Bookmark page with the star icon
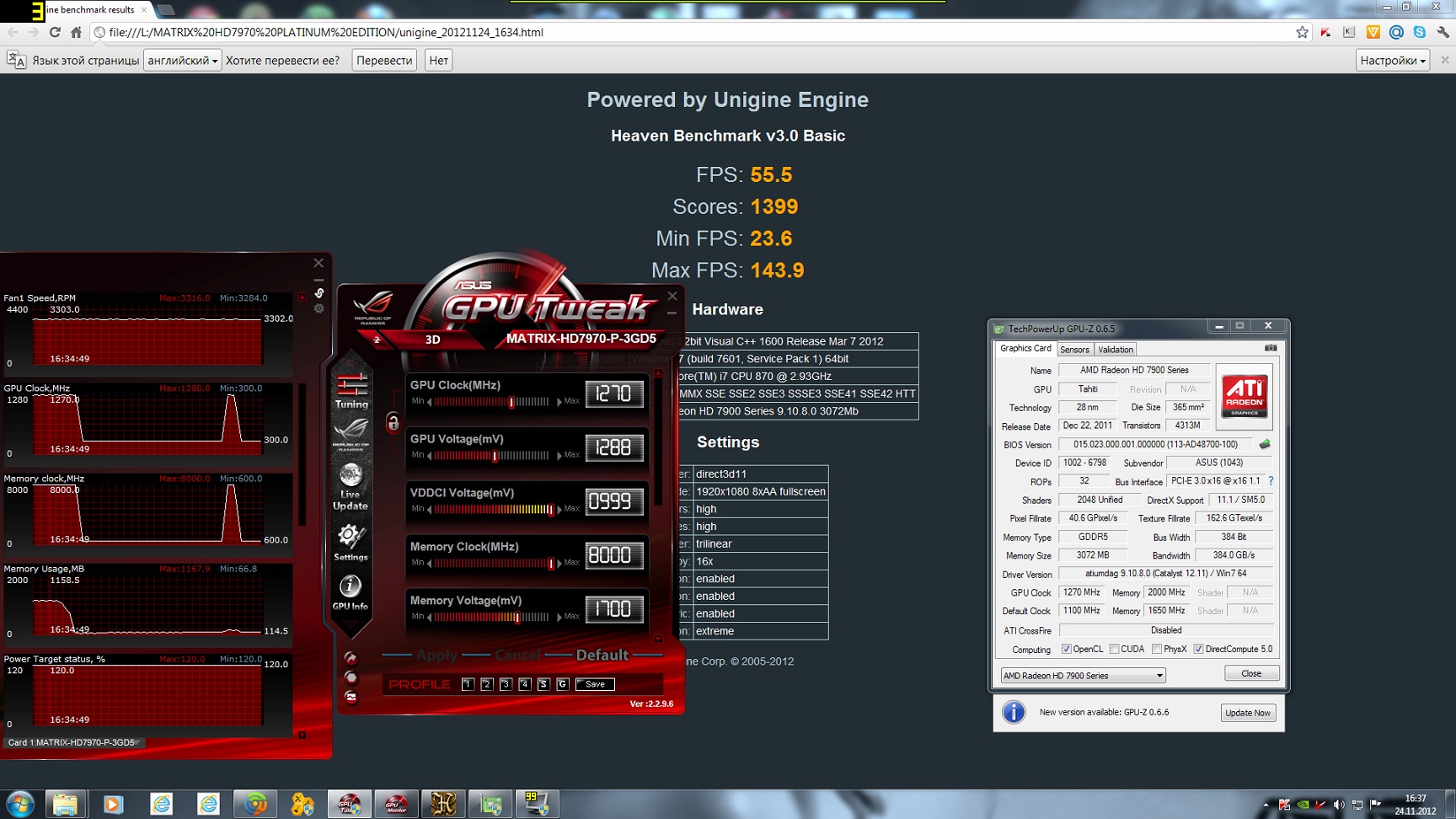This screenshot has width=1456, height=819. pos(1302,32)
